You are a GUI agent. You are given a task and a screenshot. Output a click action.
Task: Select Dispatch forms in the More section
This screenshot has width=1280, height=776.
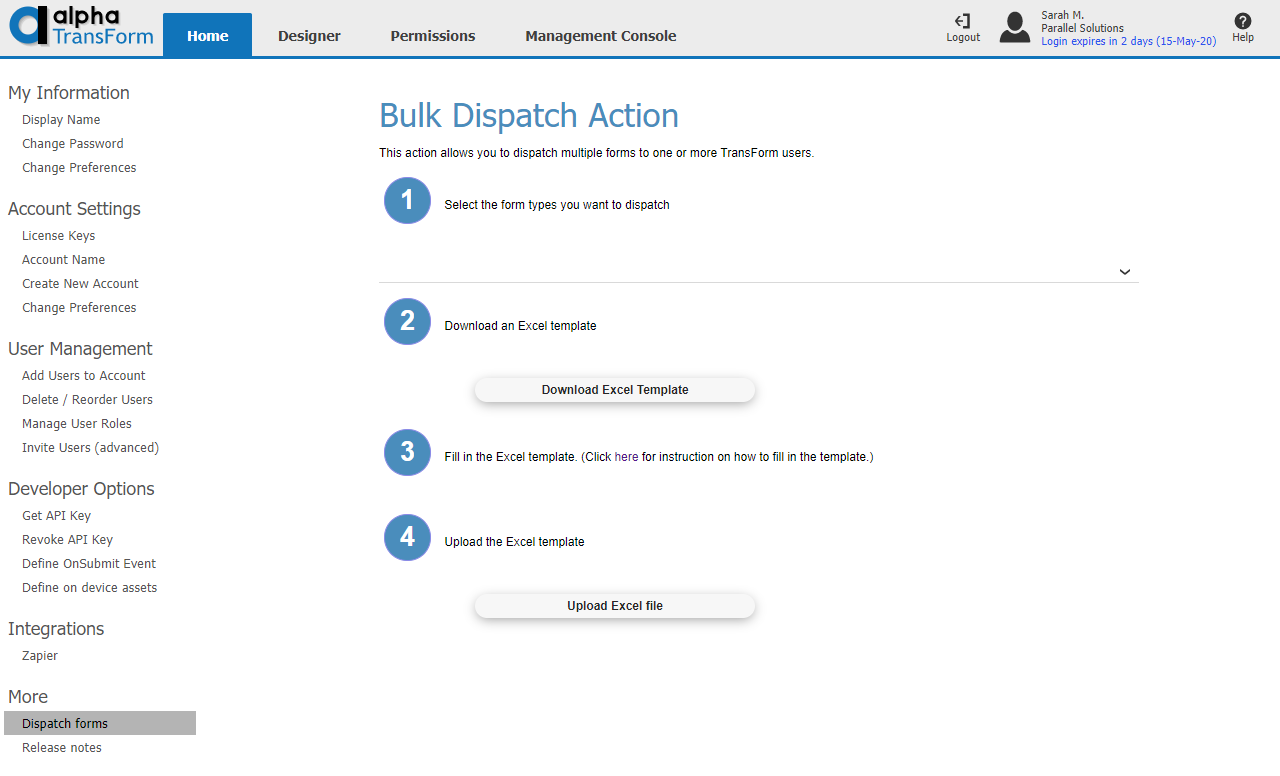pos(64,722)
